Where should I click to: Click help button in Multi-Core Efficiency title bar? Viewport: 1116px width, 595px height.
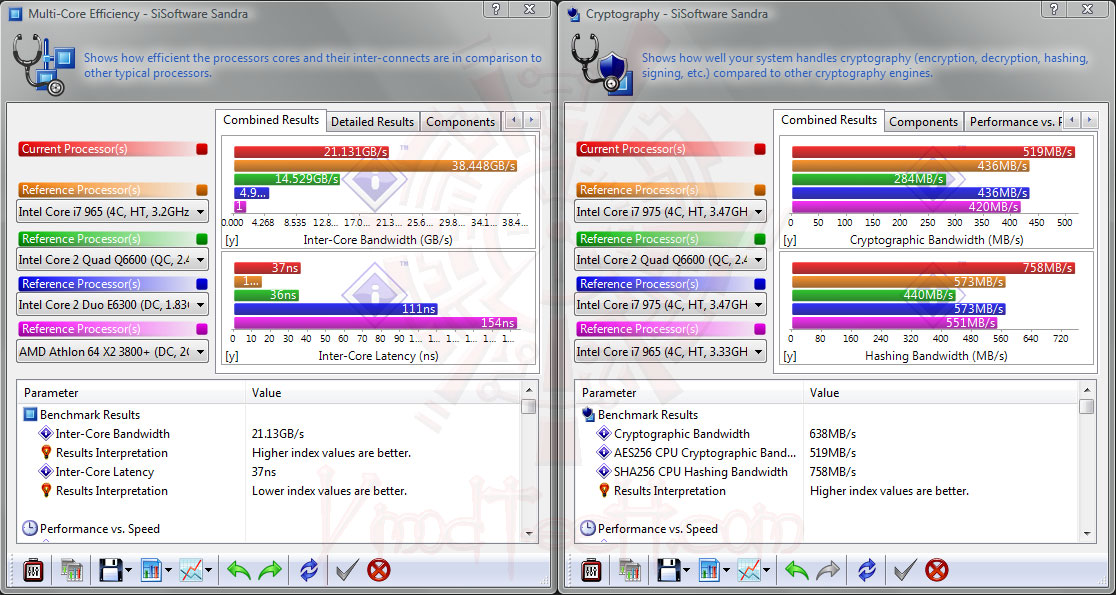pos(496,9)
